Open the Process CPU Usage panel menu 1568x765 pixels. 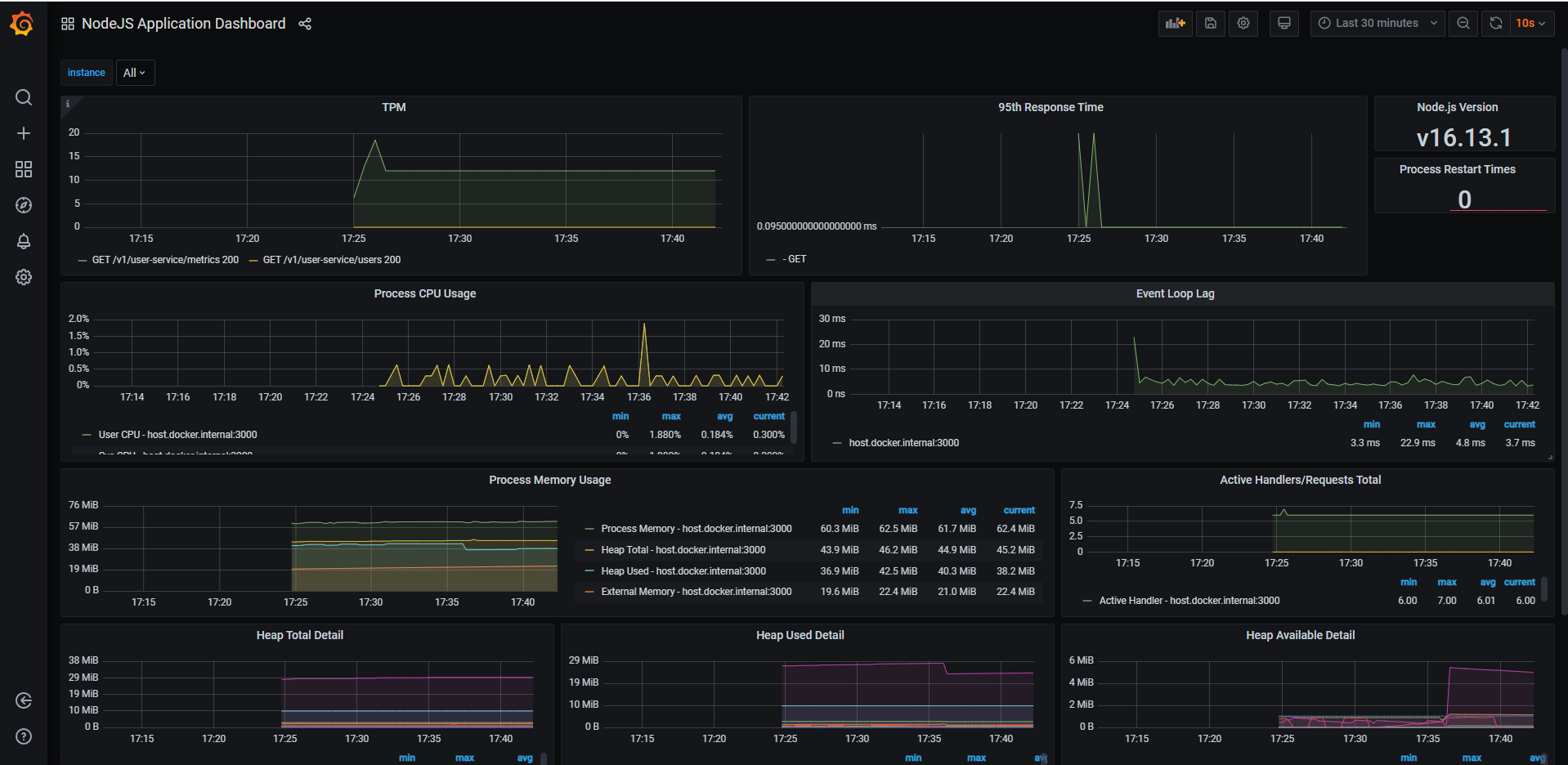[x=425, y=293]
